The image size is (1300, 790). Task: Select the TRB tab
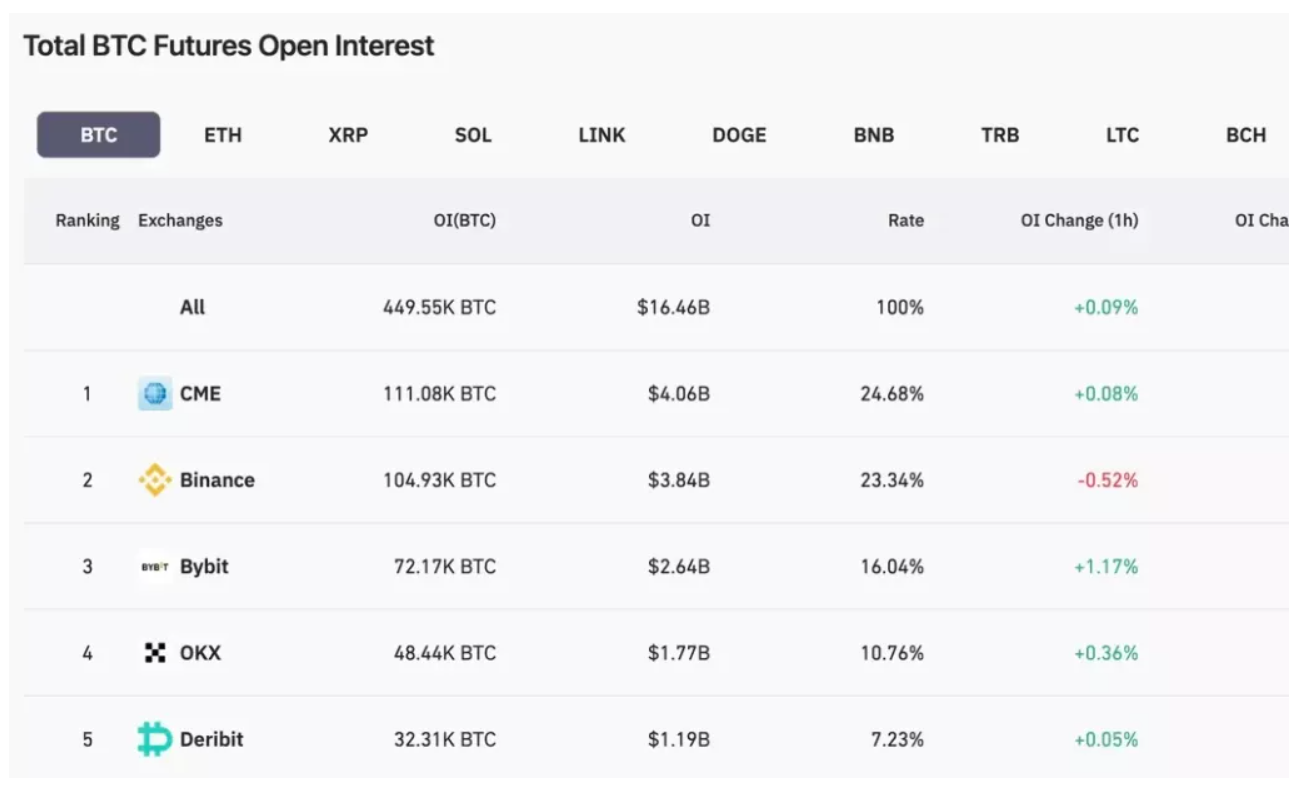click(1000, 135)
